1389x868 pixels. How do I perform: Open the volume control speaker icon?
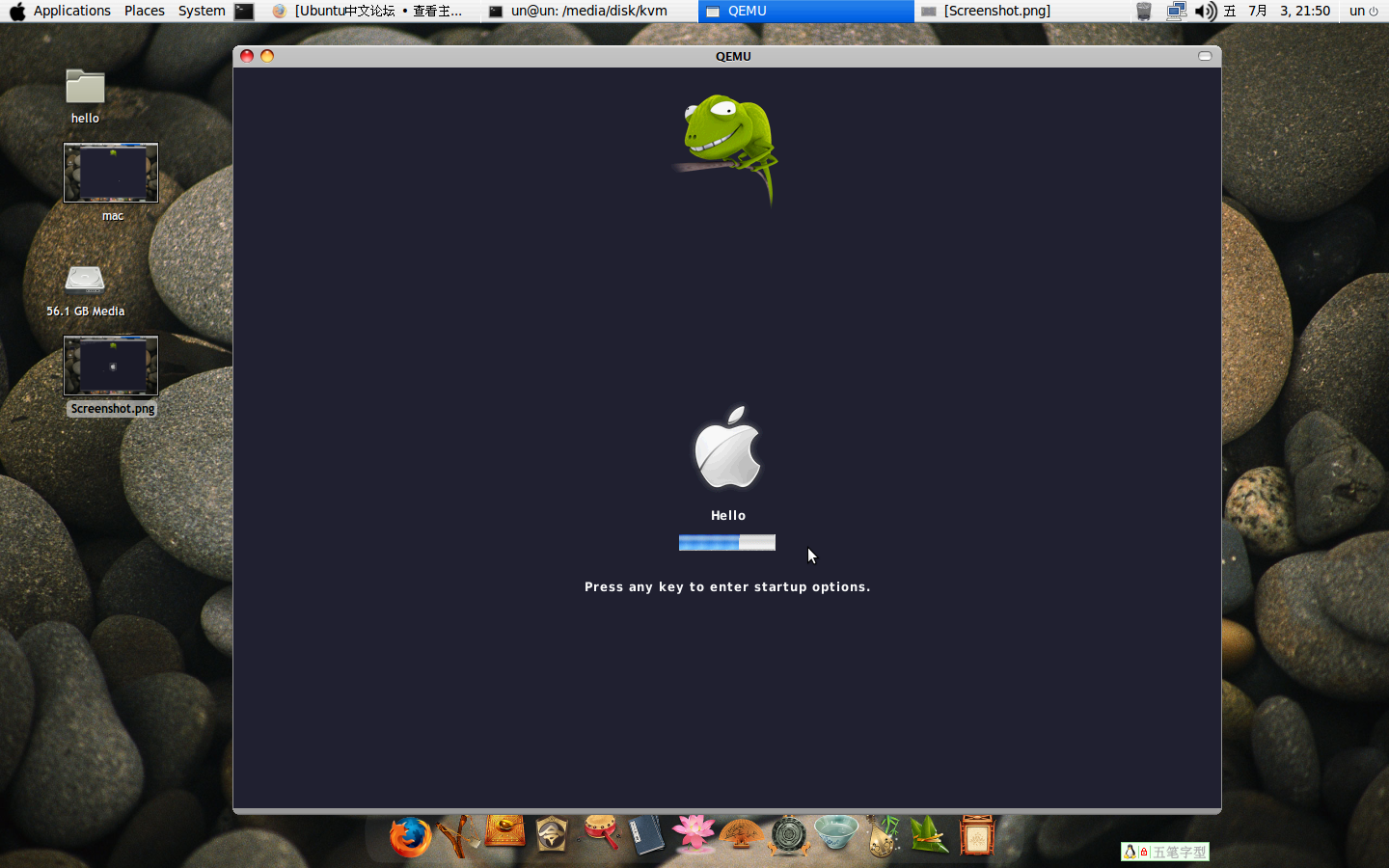coord(1206,11)
